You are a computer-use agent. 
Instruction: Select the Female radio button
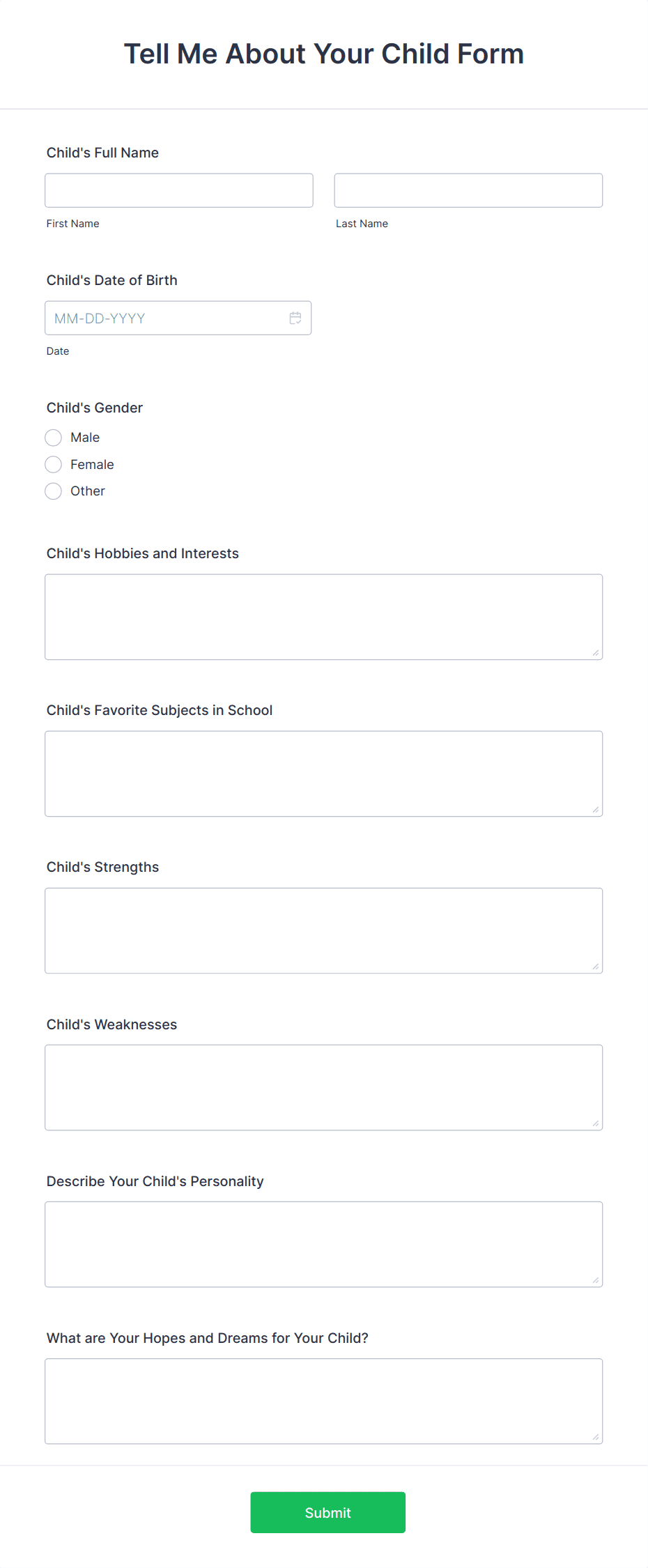coord(54,465)
